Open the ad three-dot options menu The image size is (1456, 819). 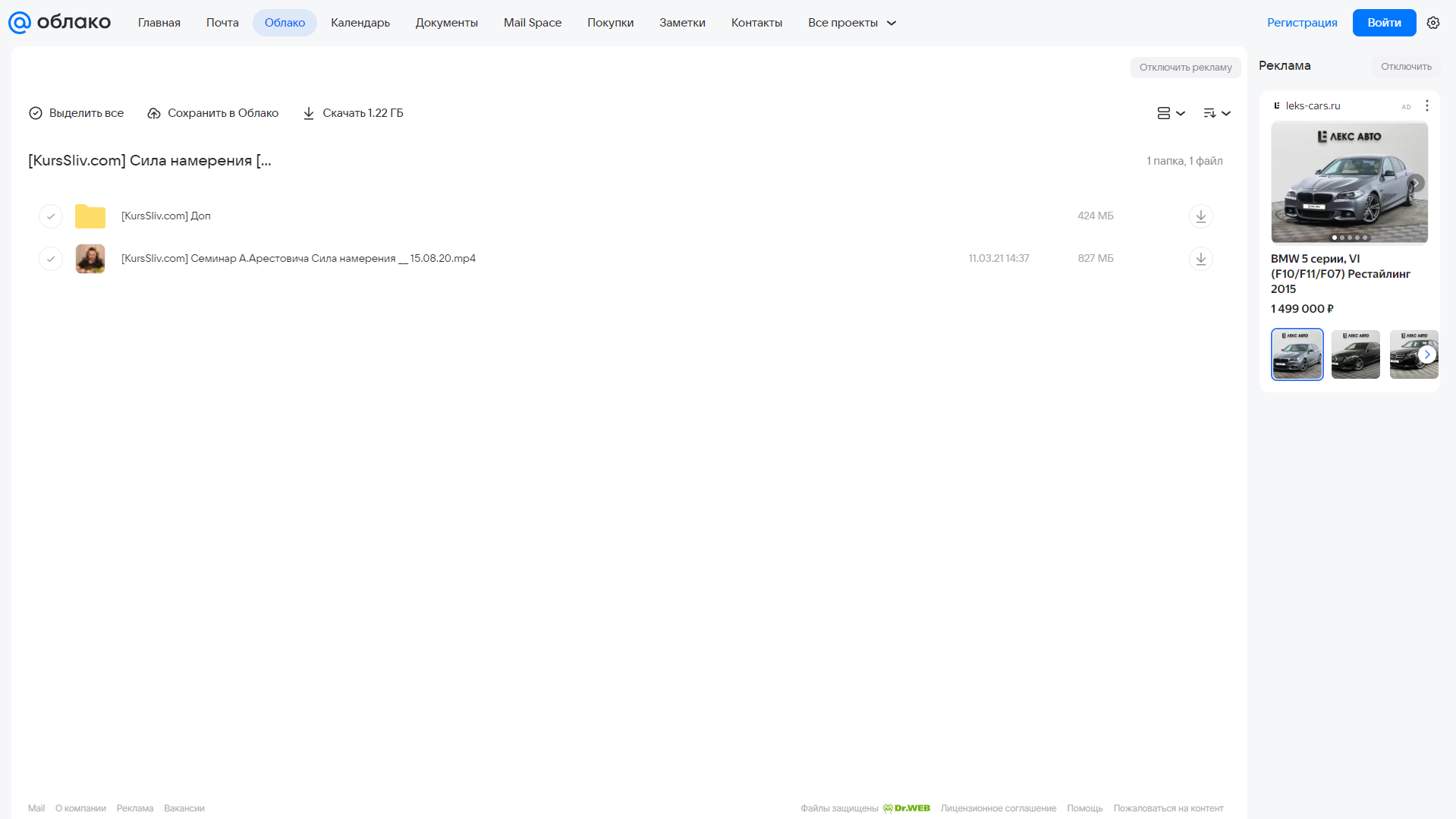click(x=1426, y=106)
